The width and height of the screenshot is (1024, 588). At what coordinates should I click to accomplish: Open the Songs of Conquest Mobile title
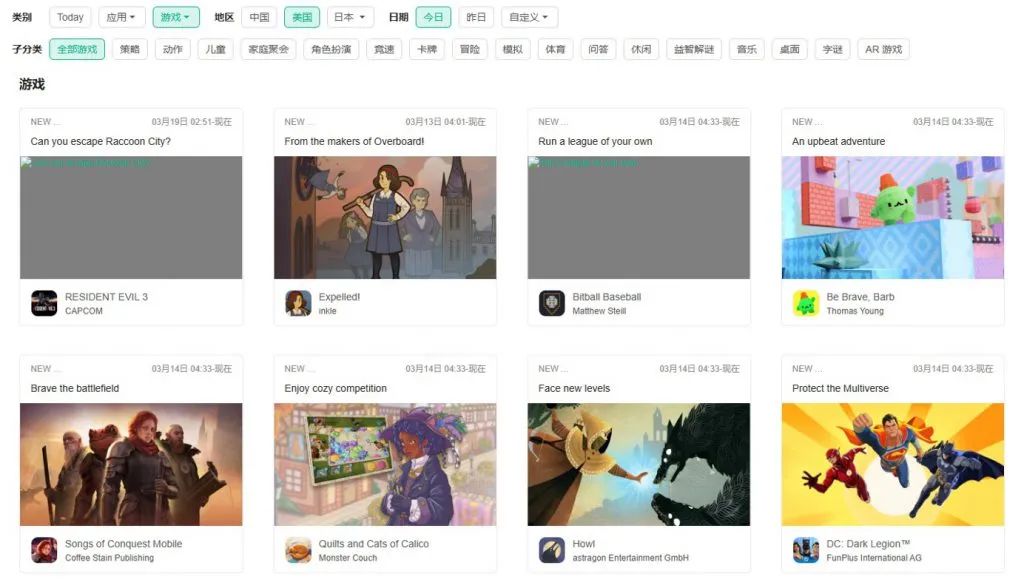[123, 544]
